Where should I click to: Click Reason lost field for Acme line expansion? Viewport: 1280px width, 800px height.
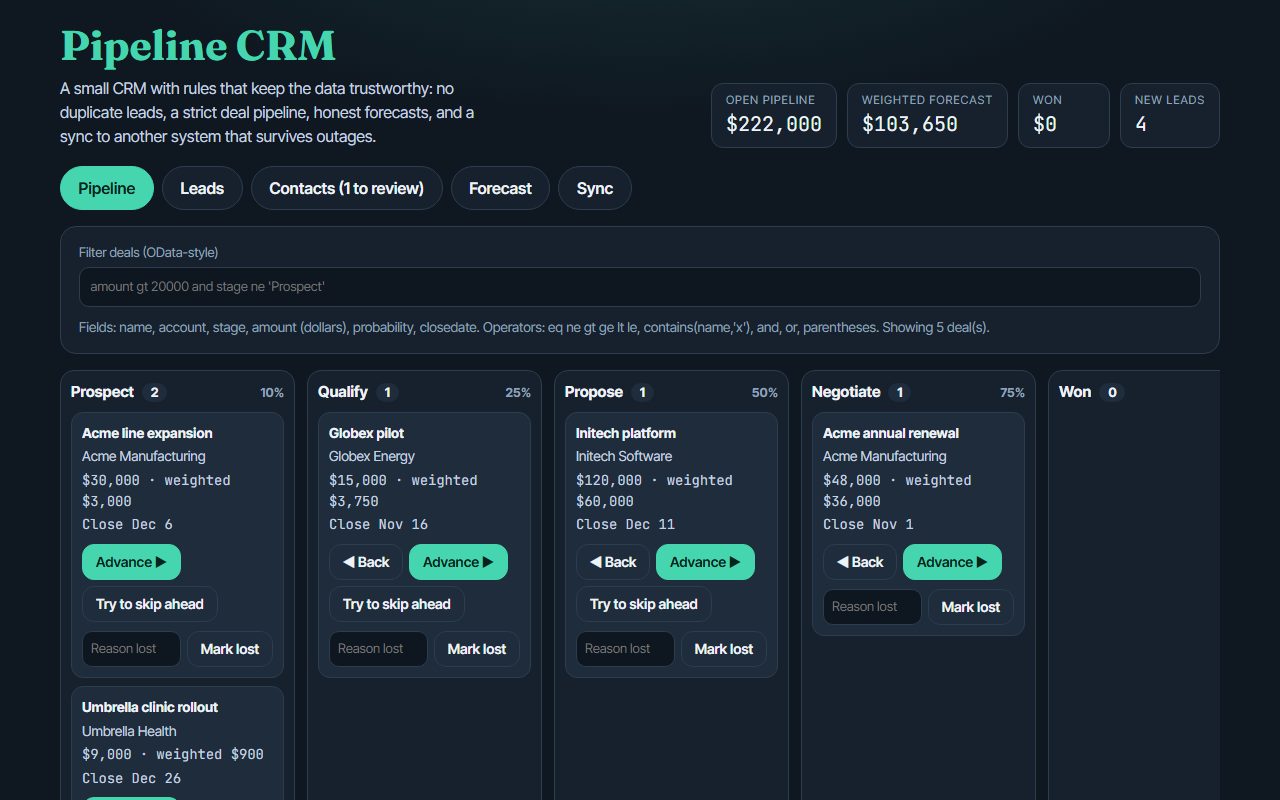[131, 649]
